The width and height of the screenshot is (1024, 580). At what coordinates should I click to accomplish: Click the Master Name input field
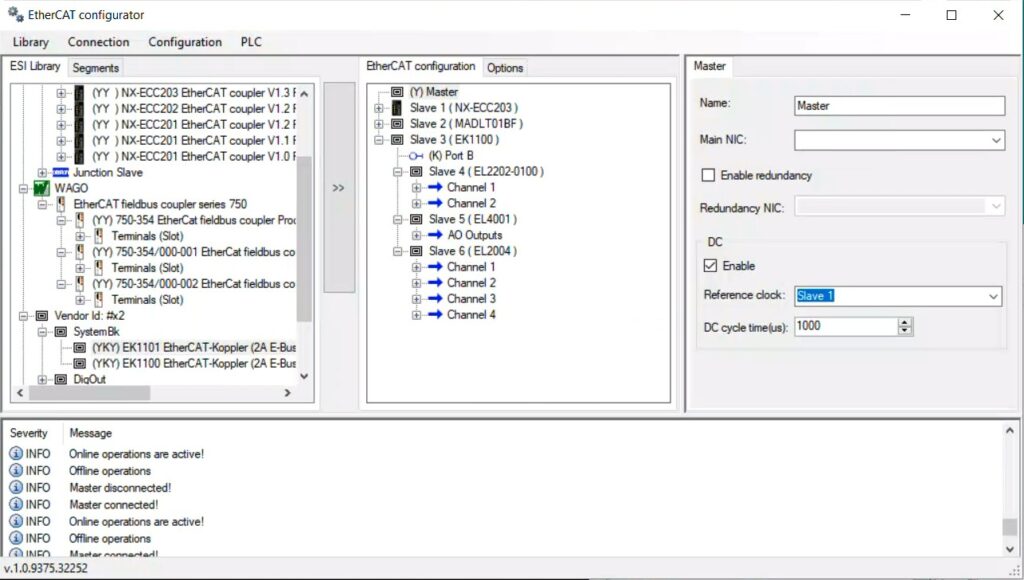coord(899,106)
